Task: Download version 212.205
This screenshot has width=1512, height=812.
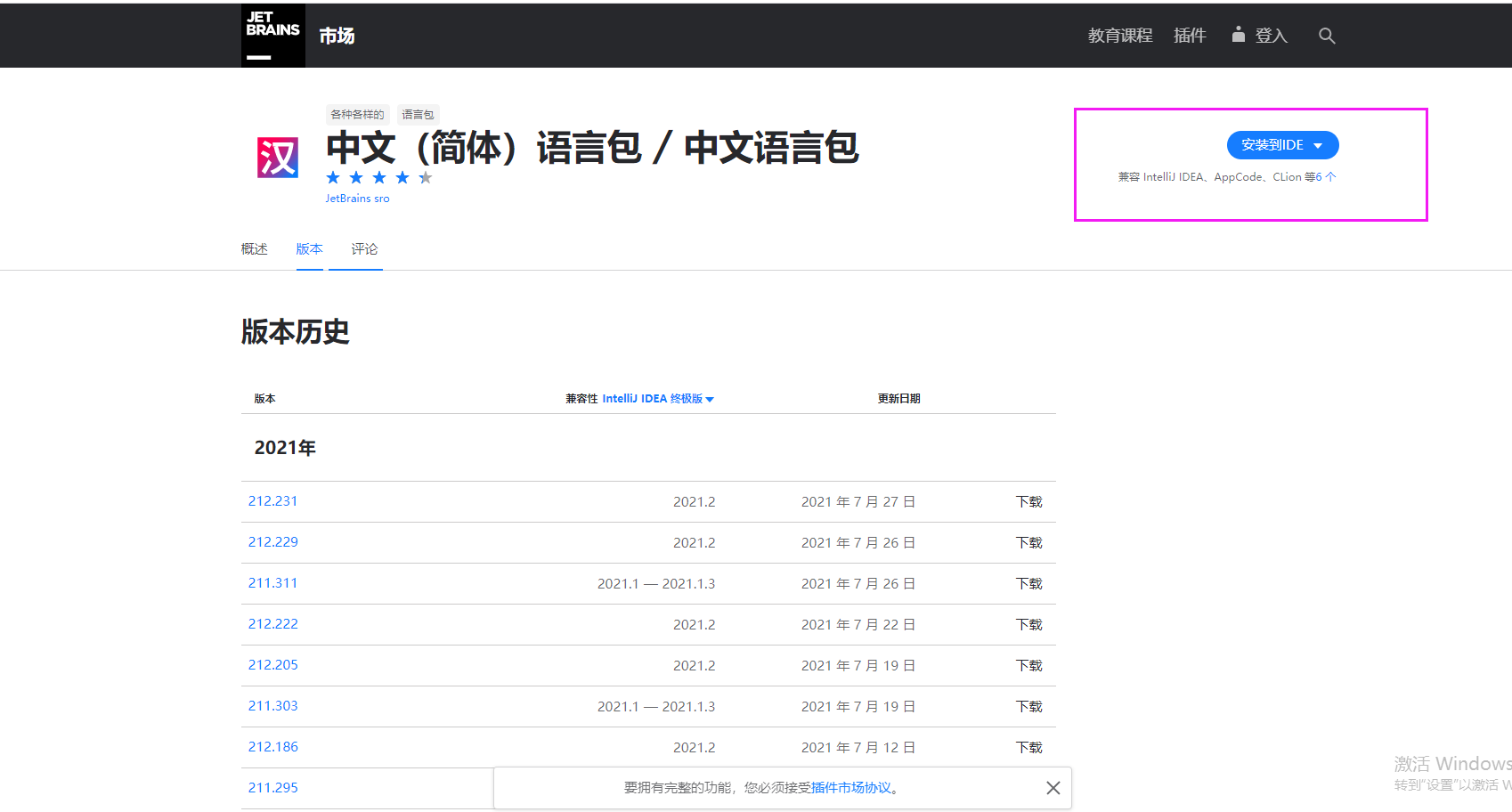Action: pos(1029,666)
